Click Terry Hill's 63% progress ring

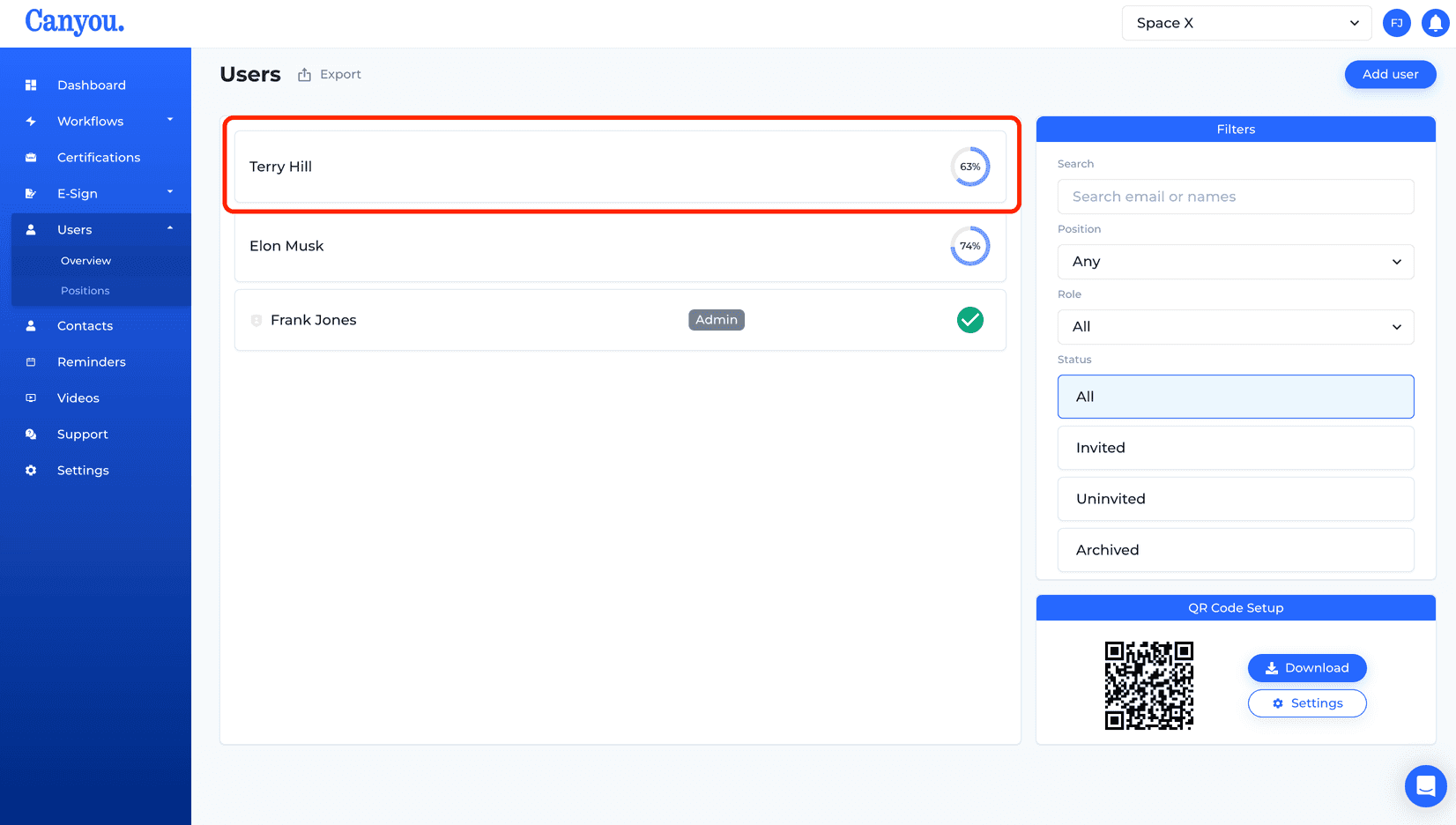coord(970,167)
